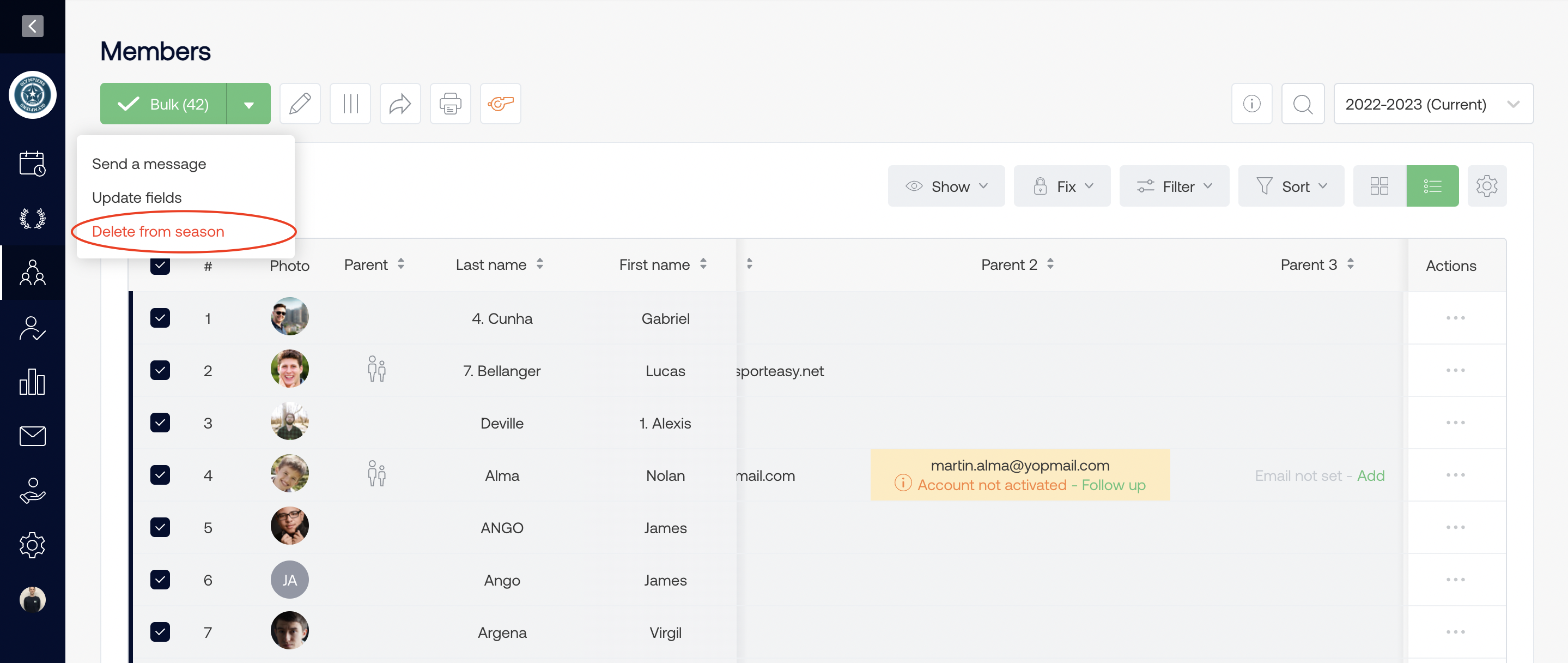Screen dimensions: 1568x663
Task: Open actions menu for Lucas Bellanger
Action: point(1455,371)
